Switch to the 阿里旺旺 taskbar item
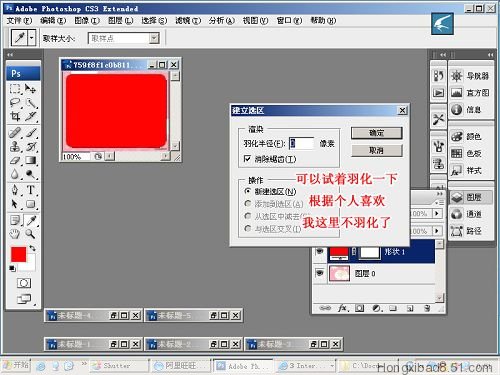Screen dimensions: 500x375 coord(180,366)
